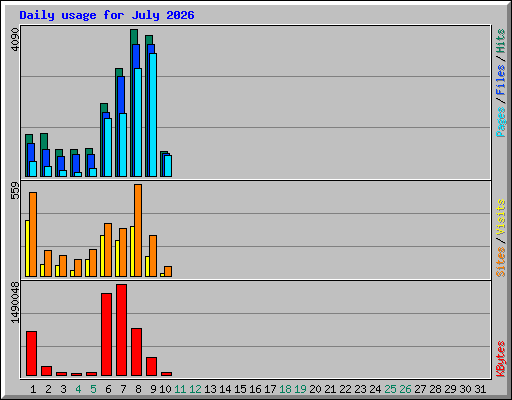The image size is (512, 400).
Task: Click the x-axis day label 1
Action: tap(33, 389)
